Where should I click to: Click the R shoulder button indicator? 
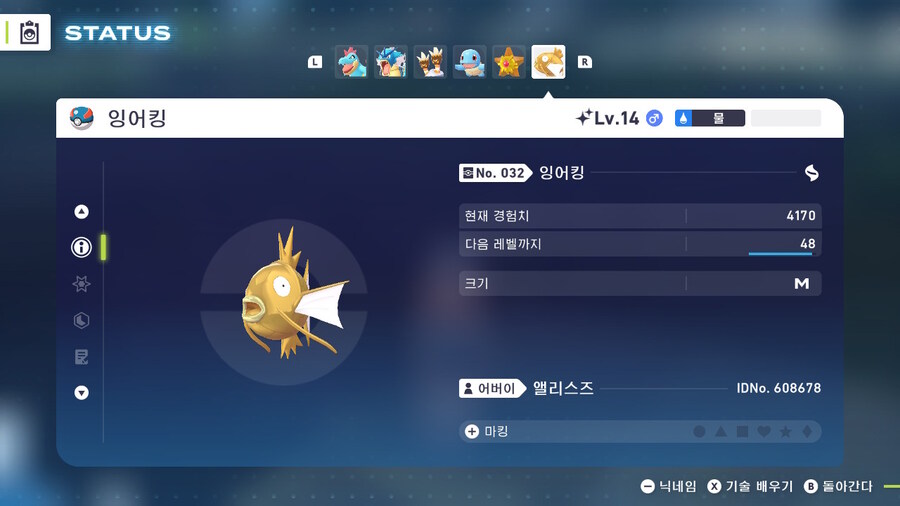[x=584, y=62]
